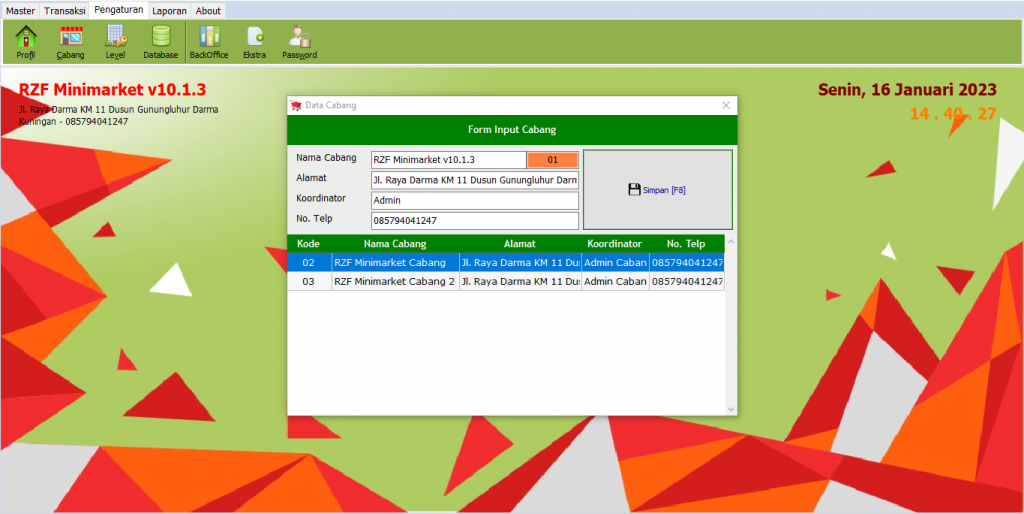Screen dimensions: 1024x514
Task: Click the Alamat column header
Action: (520, 244)
